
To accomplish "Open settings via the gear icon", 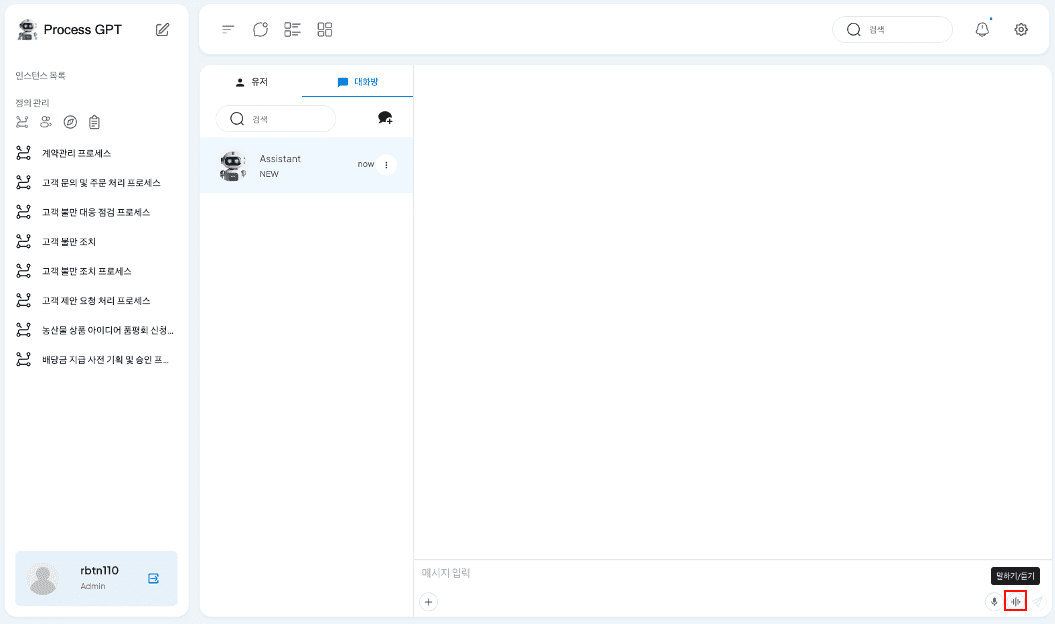I will 1021,30.
